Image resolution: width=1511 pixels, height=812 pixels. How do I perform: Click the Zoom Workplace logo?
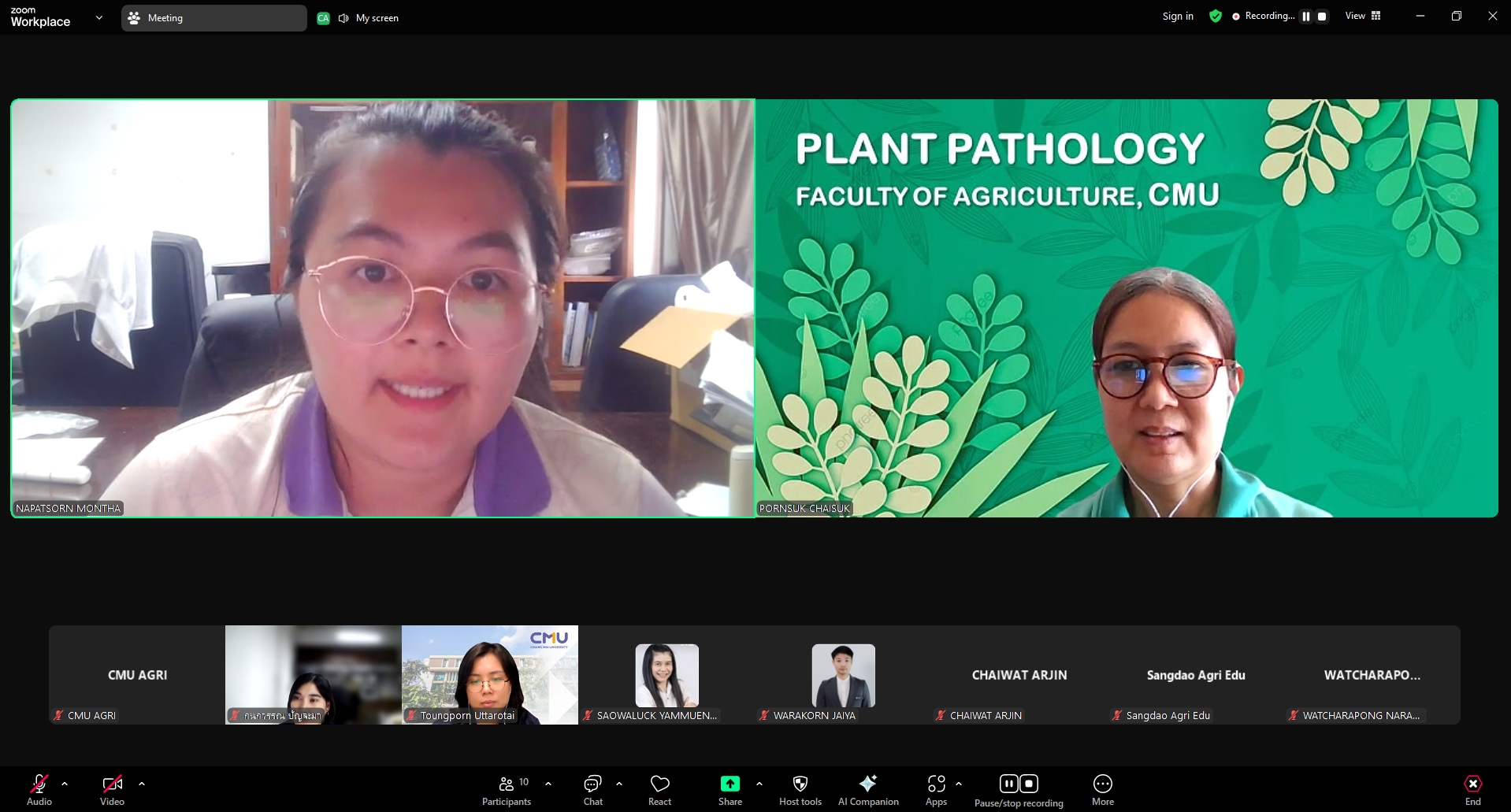40,17
